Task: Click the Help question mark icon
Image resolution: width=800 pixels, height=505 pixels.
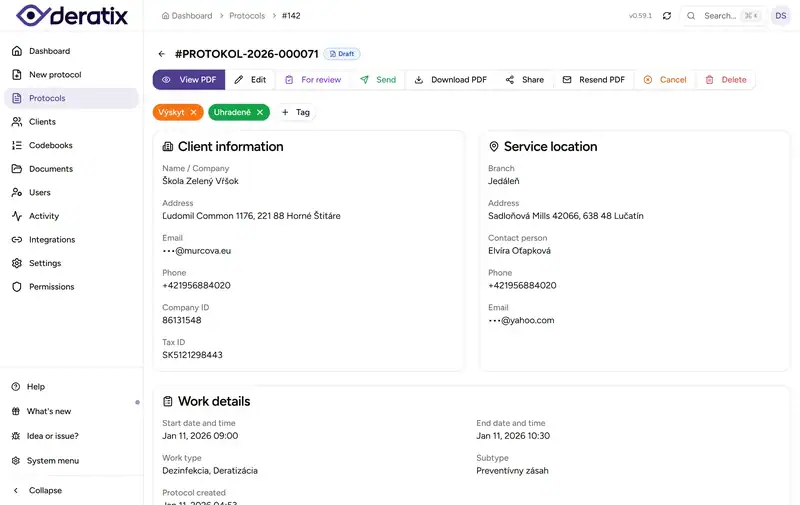Action: (x=16, y=387)
